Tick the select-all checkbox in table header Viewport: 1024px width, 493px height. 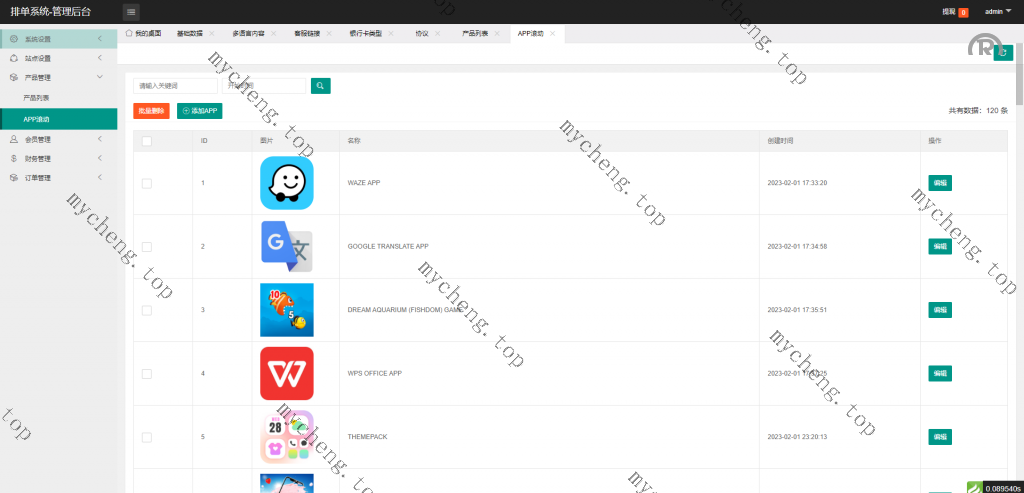[x=147, y=141]
